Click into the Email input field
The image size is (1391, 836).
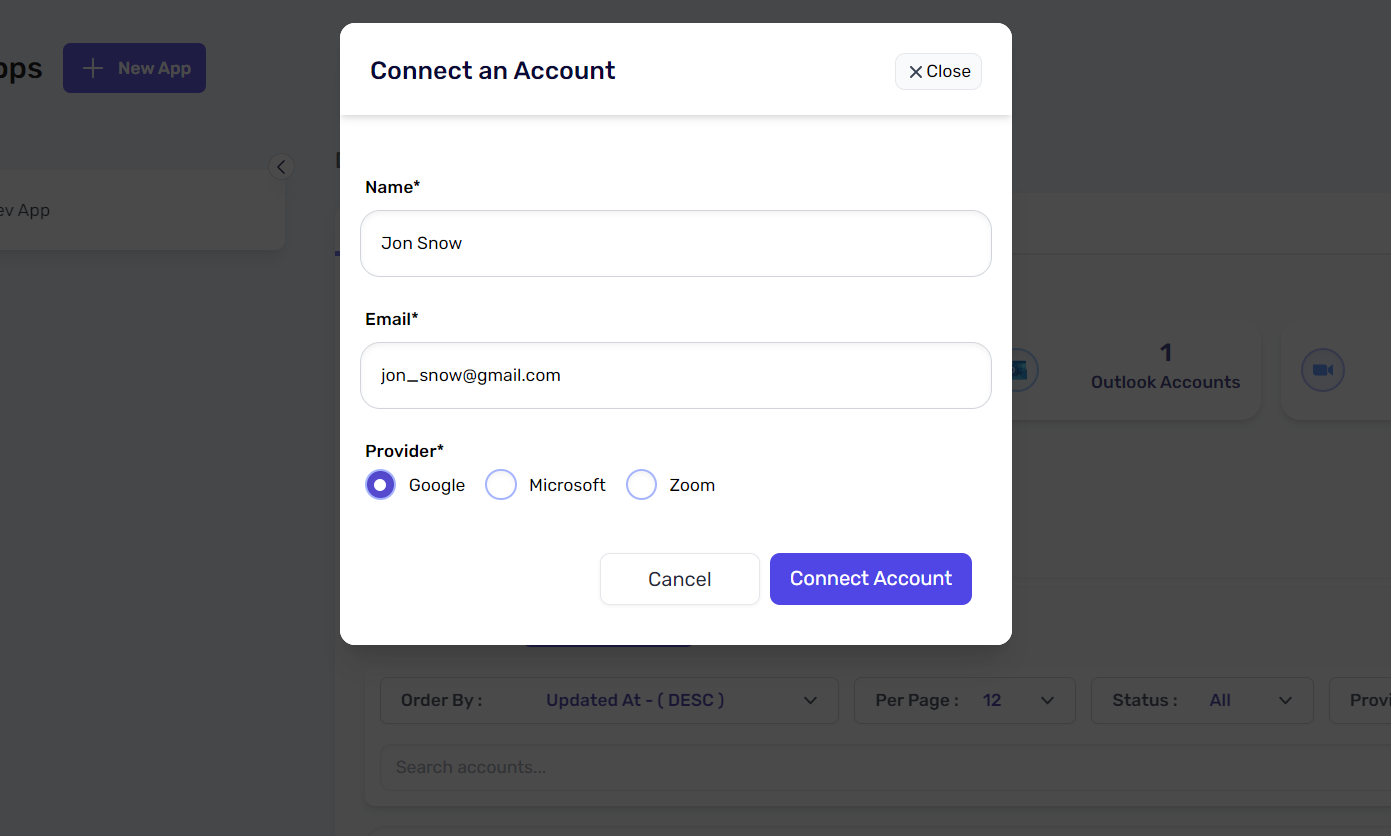coord(675,376)
